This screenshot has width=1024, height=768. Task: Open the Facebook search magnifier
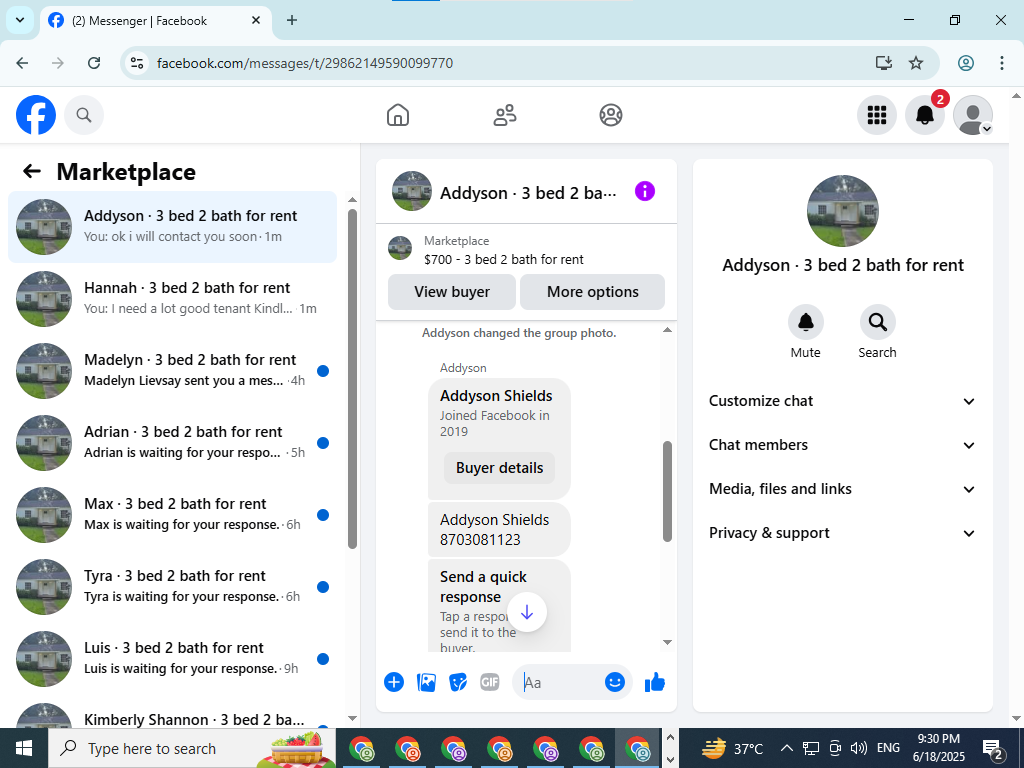84,115
